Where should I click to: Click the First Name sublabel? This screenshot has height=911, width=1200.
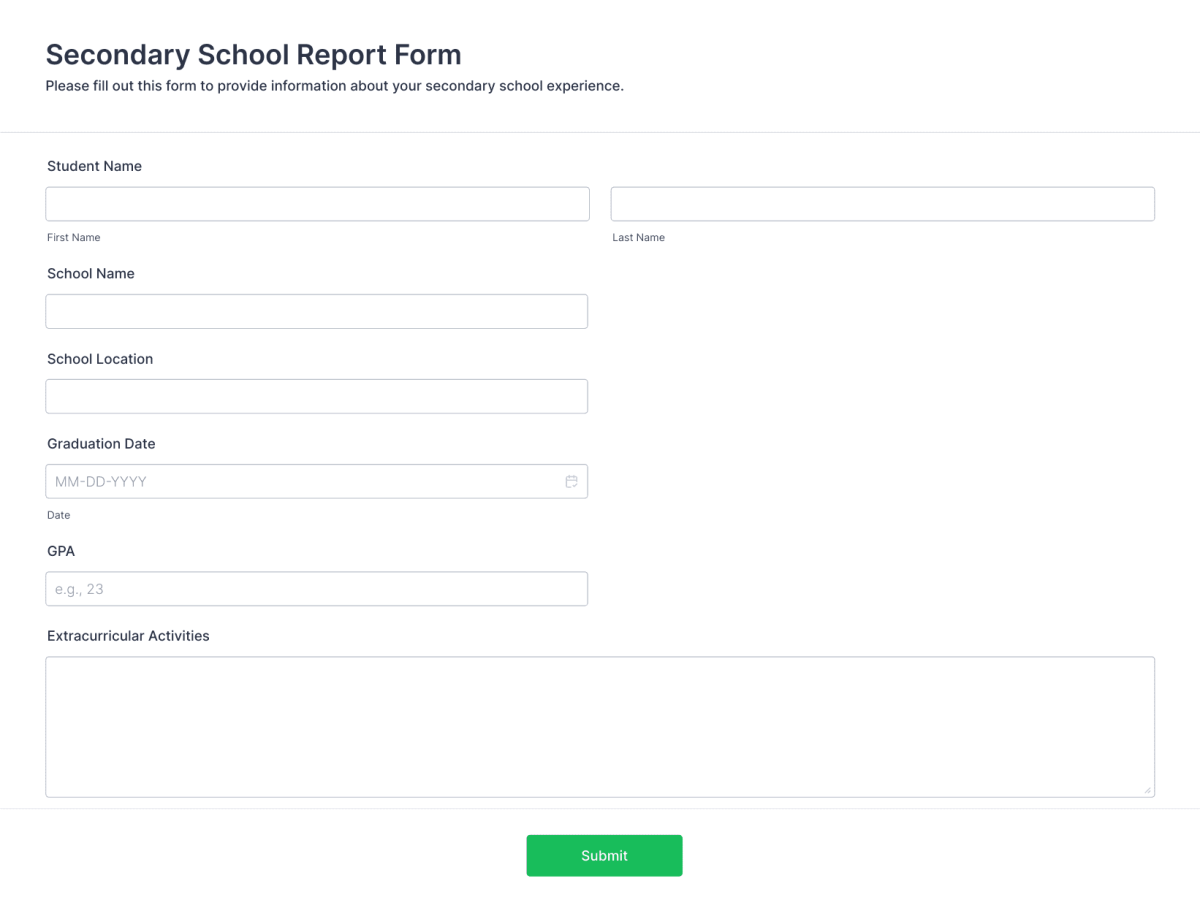74,238
